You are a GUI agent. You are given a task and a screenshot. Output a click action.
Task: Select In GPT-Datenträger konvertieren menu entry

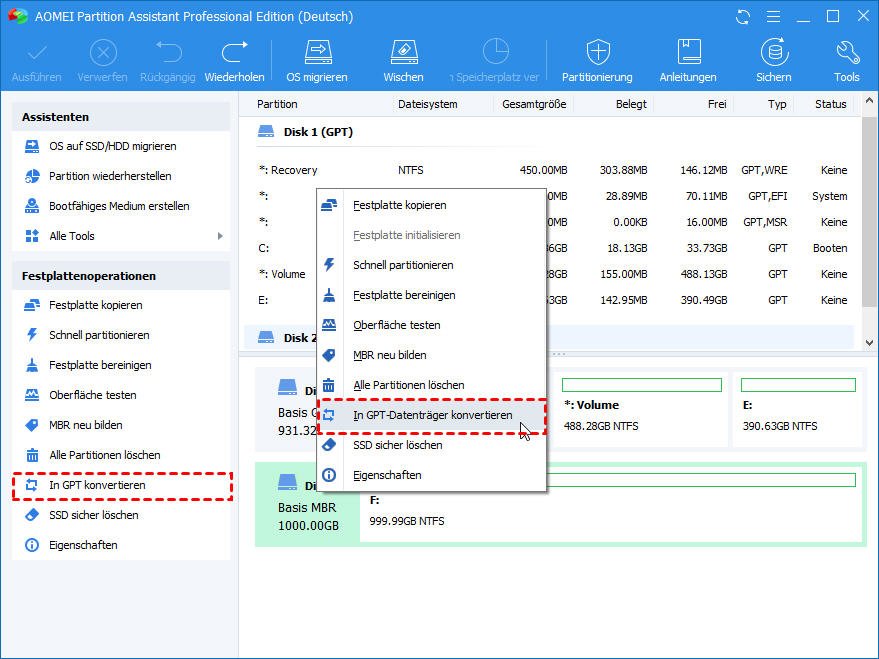(x=431, y=415)
